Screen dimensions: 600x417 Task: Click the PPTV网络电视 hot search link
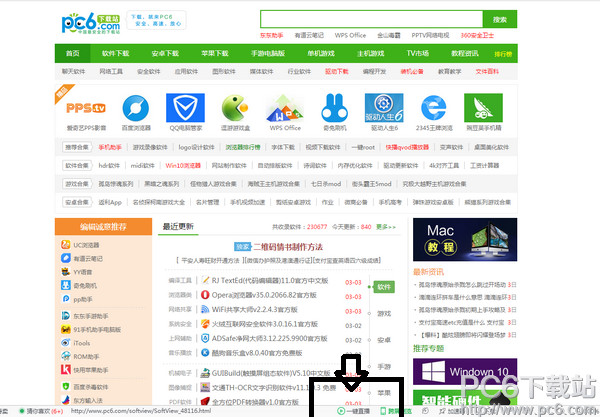[430, 35]
